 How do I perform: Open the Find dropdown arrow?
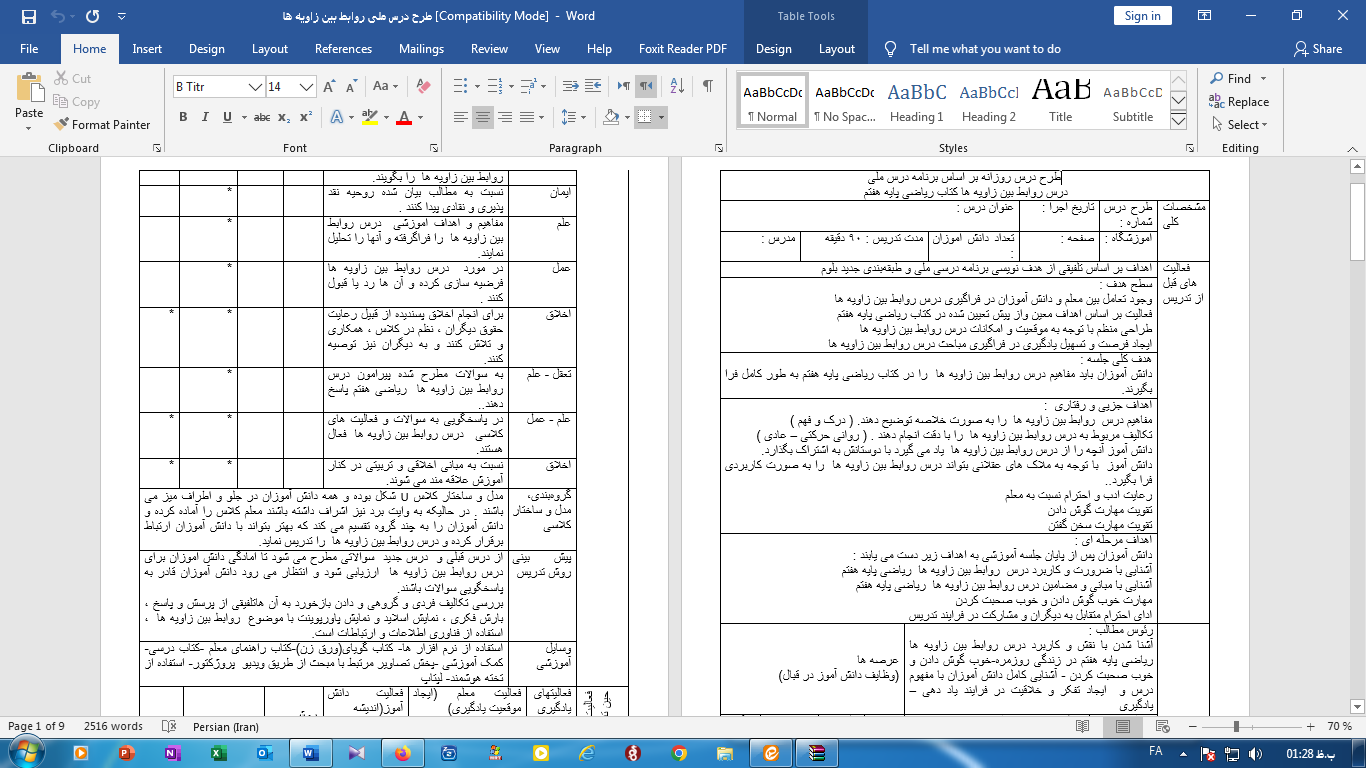[x=1263, y=79]
